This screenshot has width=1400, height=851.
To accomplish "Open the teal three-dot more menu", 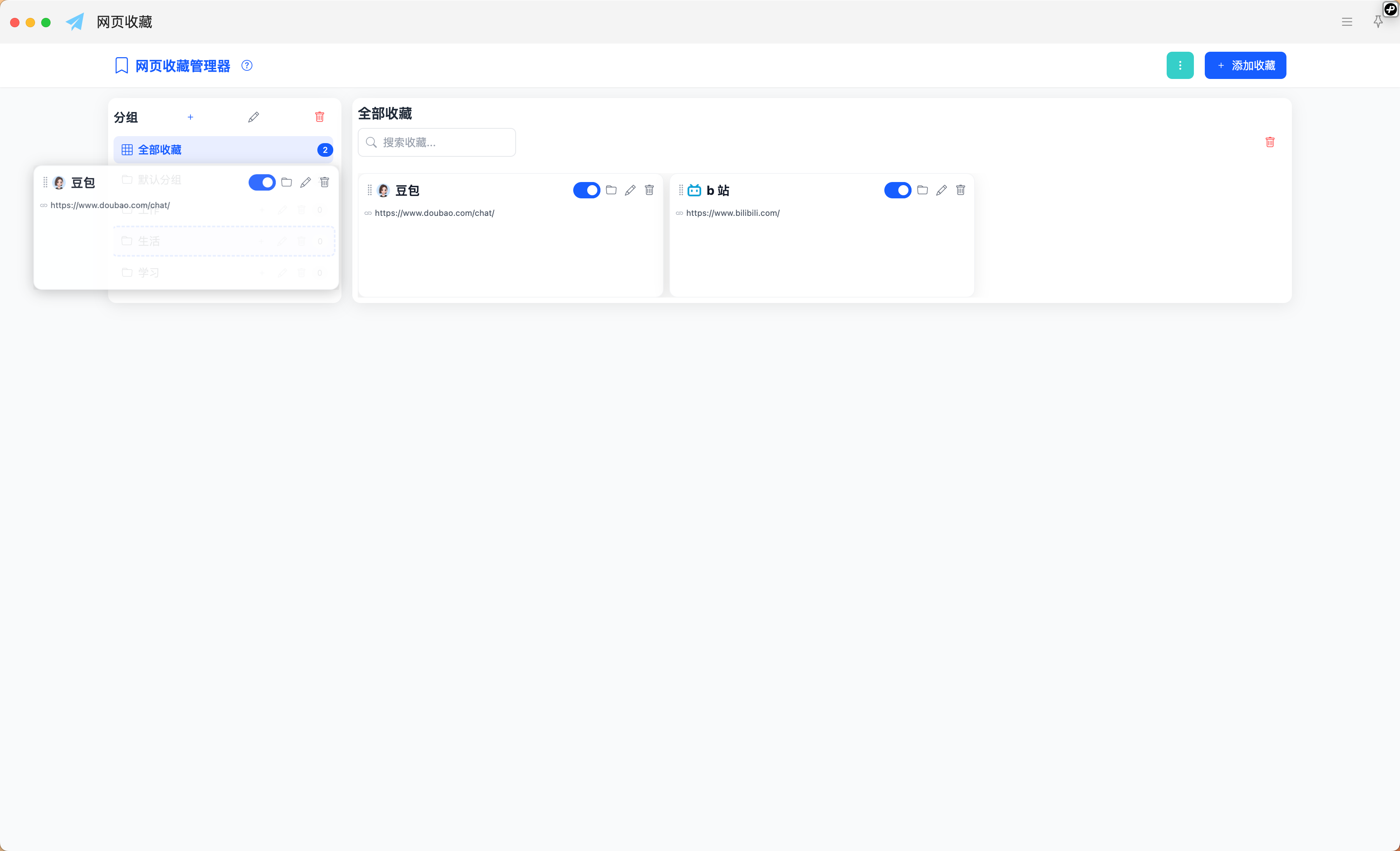I will click(x=1179, y=65).
